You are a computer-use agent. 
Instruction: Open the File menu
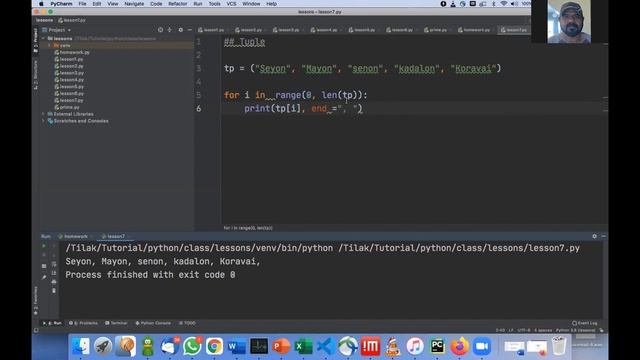click(82, 4)
